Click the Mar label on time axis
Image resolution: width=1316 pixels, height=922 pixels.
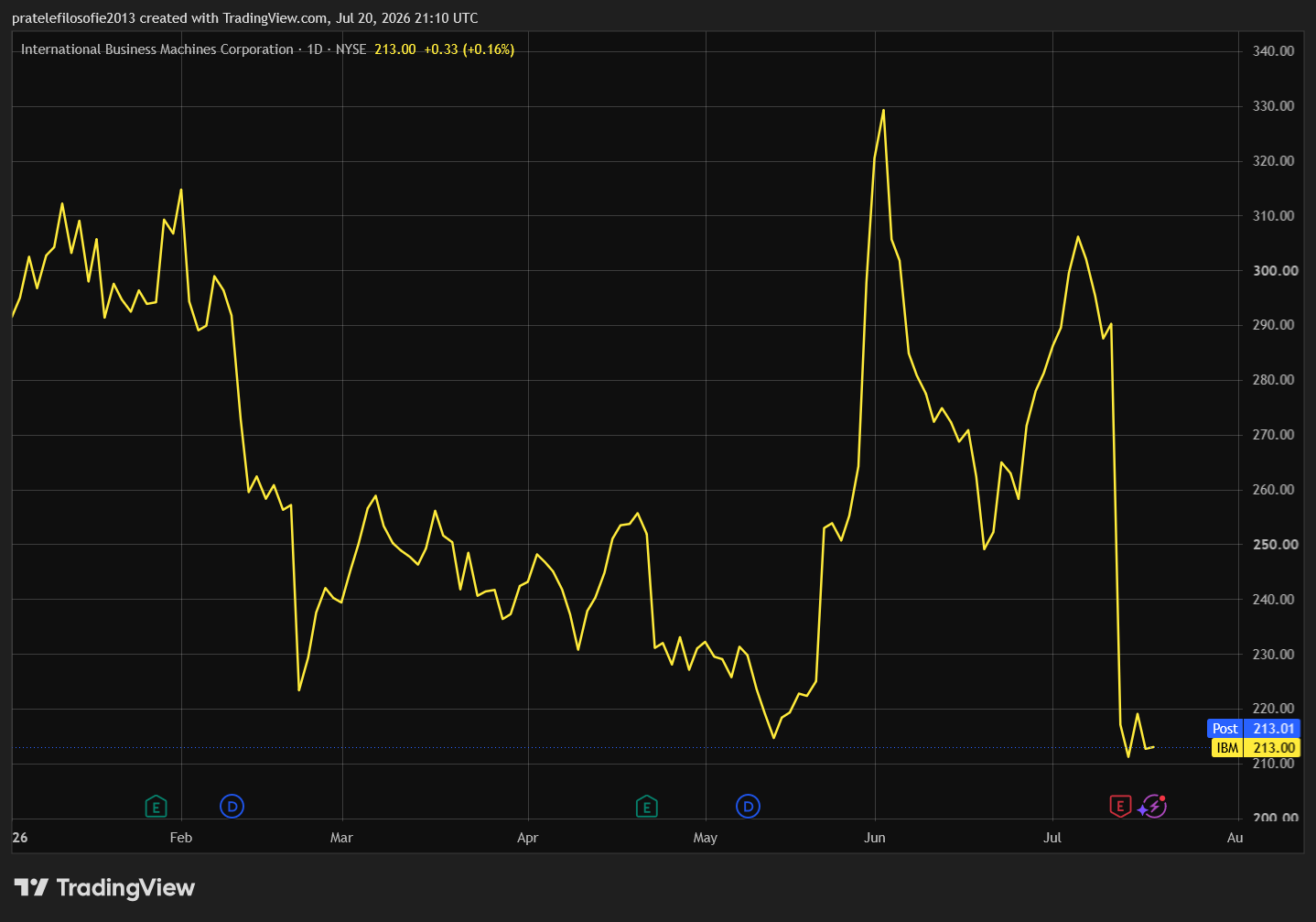[x=341, y=838]
